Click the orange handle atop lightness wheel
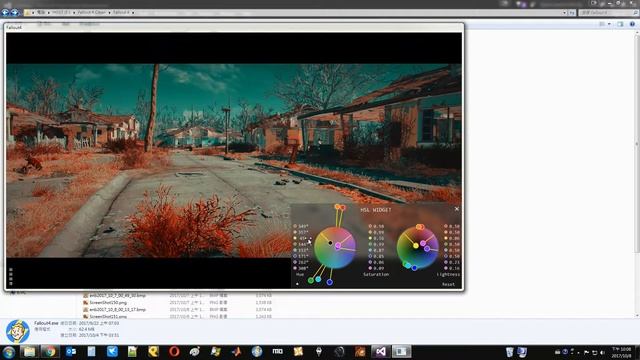This screenshot has height=360, width=640. tap(420, 227)
